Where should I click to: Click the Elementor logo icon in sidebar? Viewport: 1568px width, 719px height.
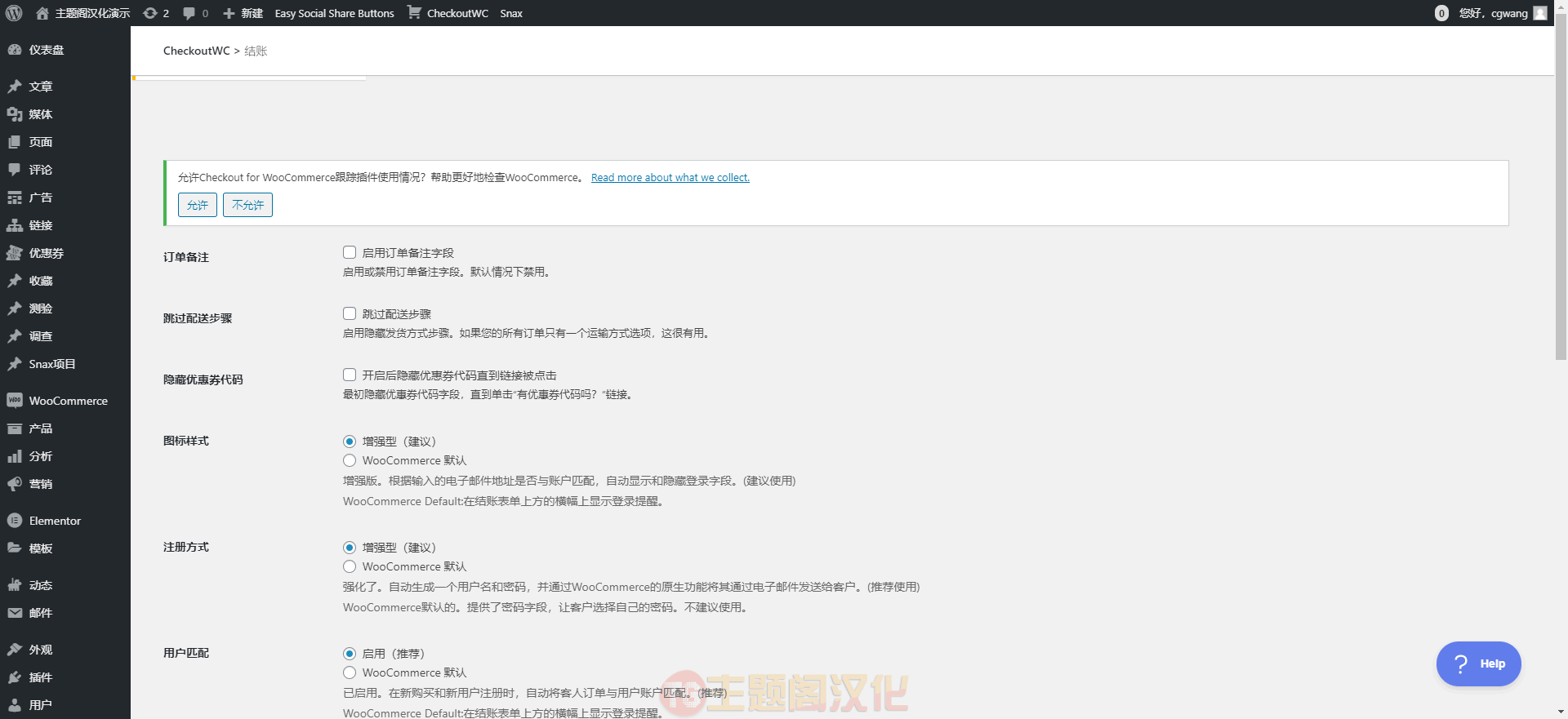coord(15,521)
